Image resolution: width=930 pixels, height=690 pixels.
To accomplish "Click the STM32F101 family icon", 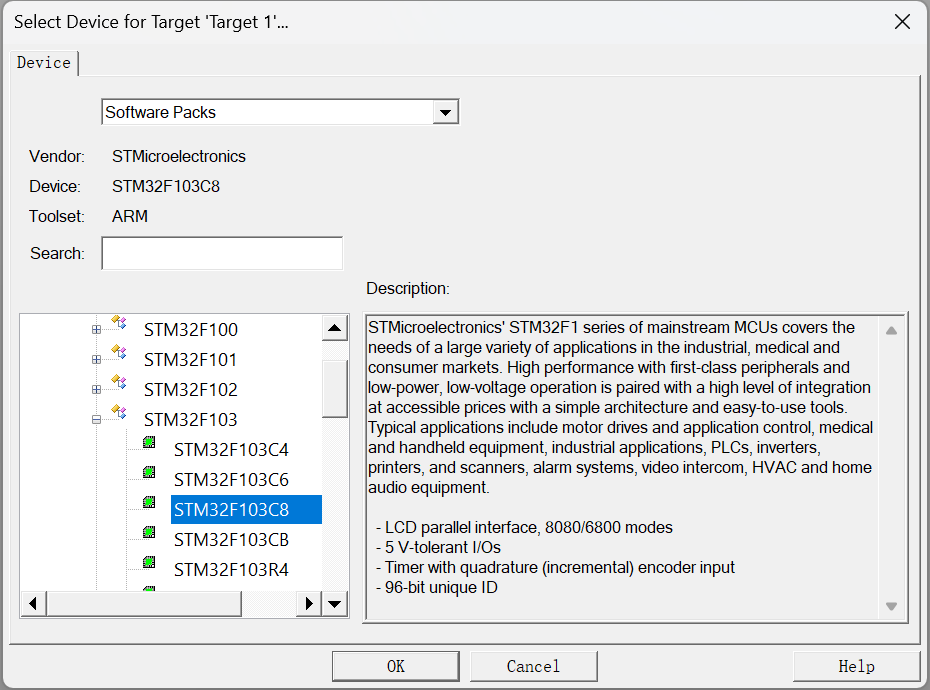I will coord(119,352).
